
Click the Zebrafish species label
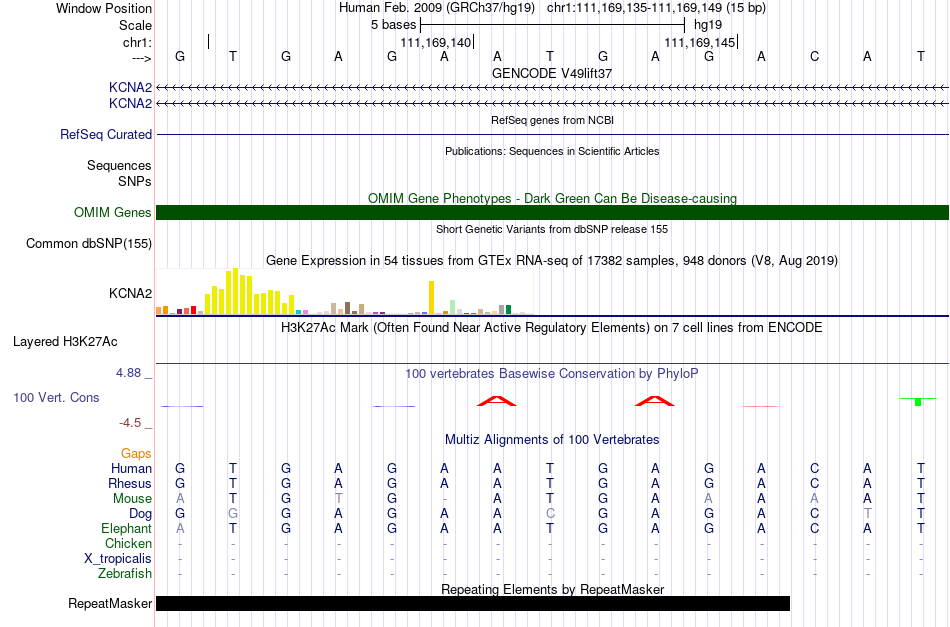125,573
